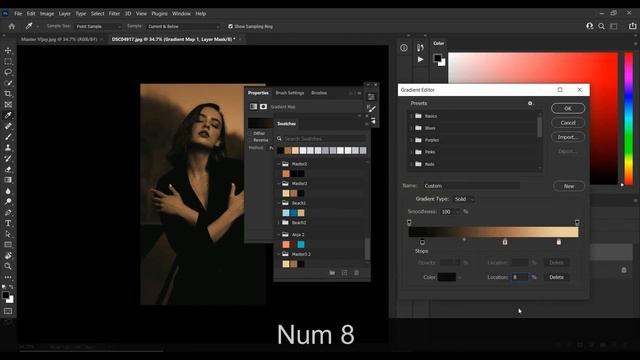Open the Smoothness value dropdown arrow

(458, 212)
